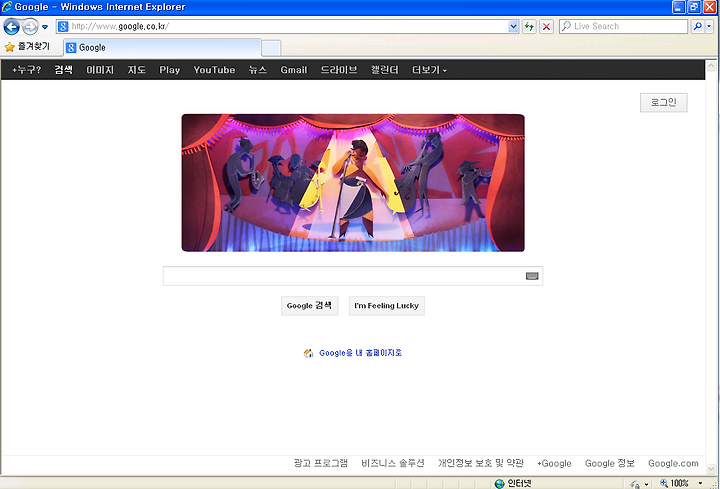Click the green Refresh icon

(x=529, y=26)
